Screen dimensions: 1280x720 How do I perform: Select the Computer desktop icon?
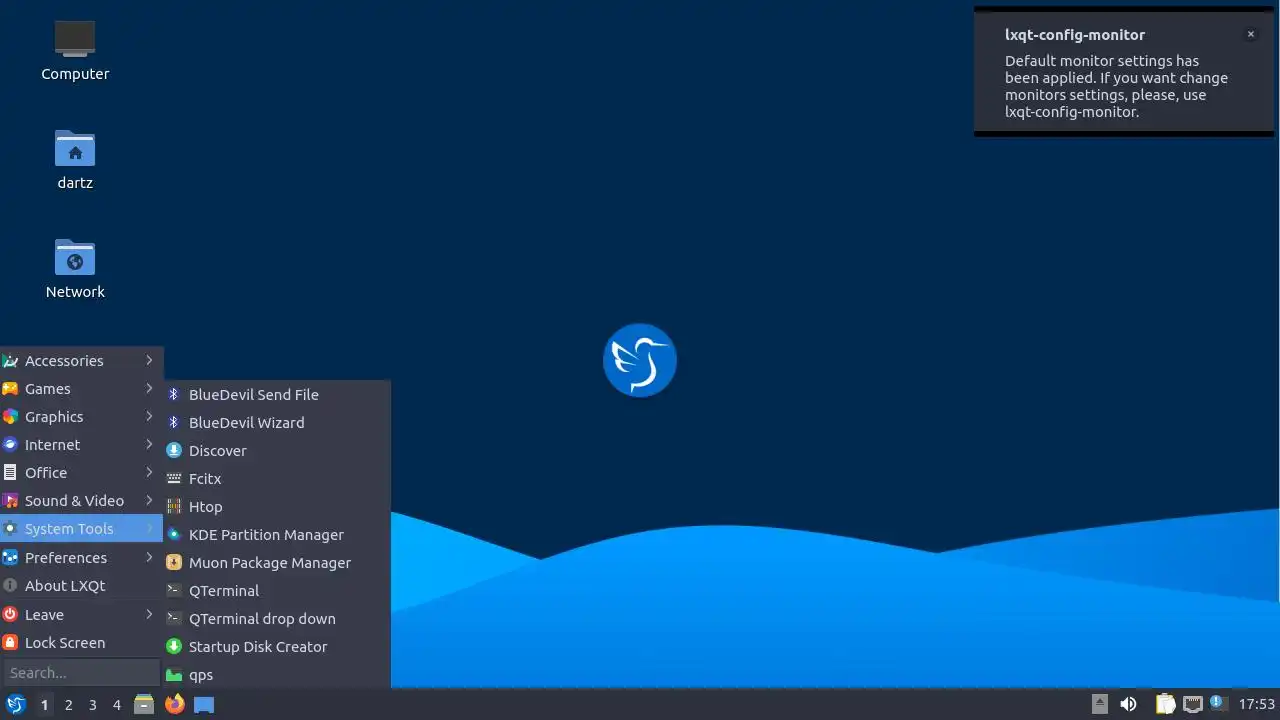click(75, 50)
